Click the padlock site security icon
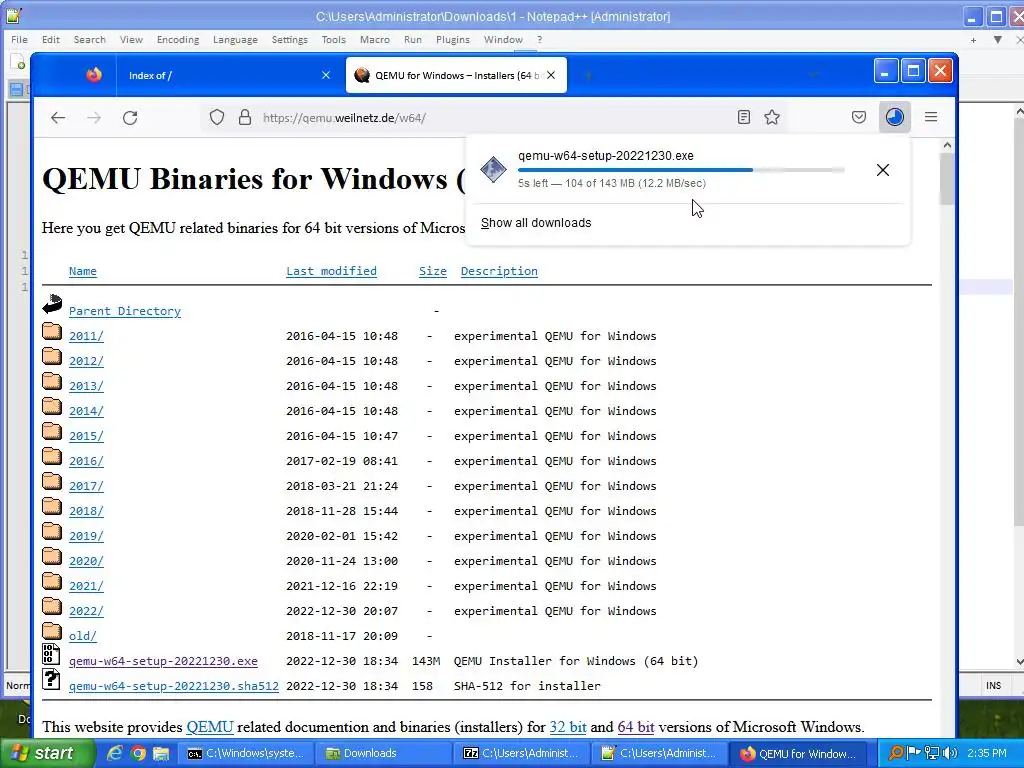The image size is (1024, 768). click(x=245, y=118)
